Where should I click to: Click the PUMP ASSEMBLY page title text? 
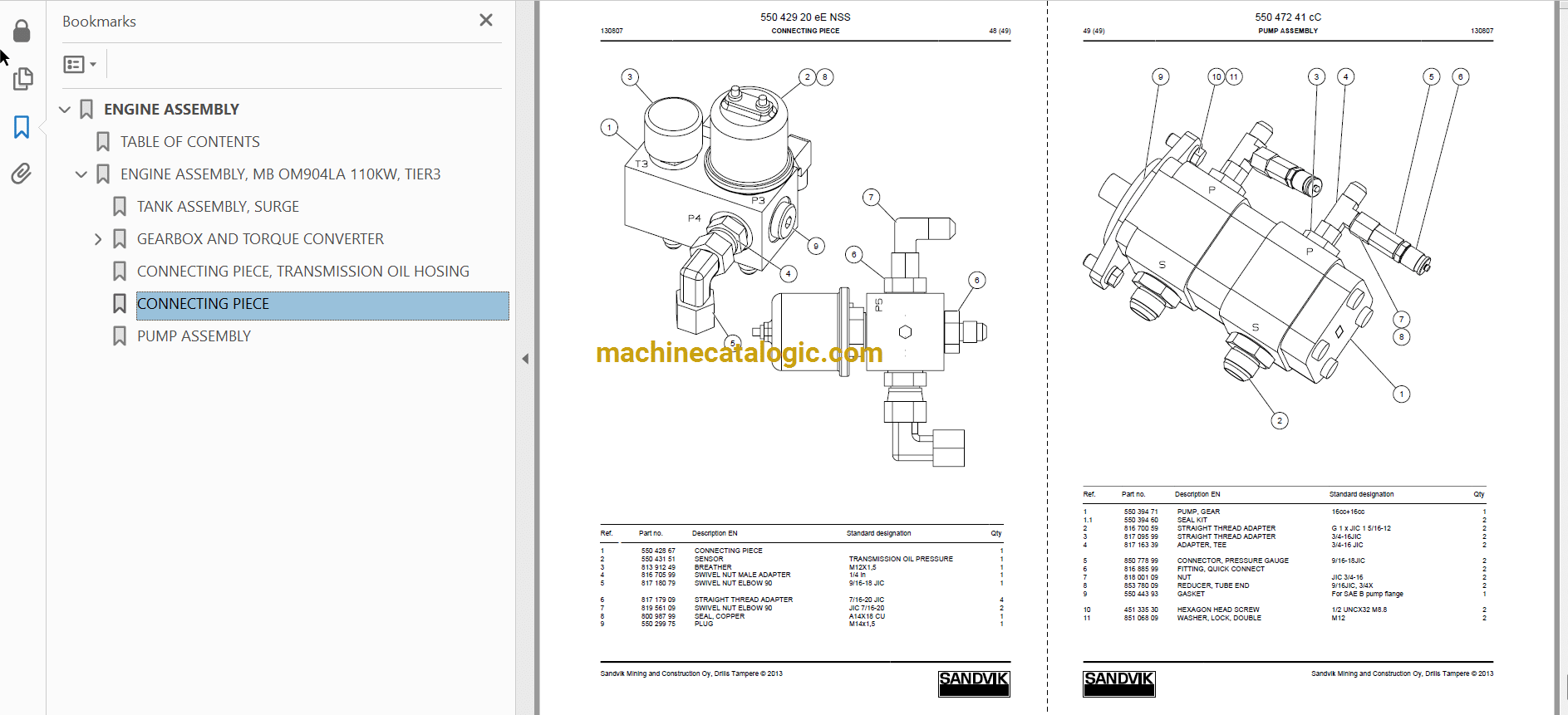[x=1288, y=31]
